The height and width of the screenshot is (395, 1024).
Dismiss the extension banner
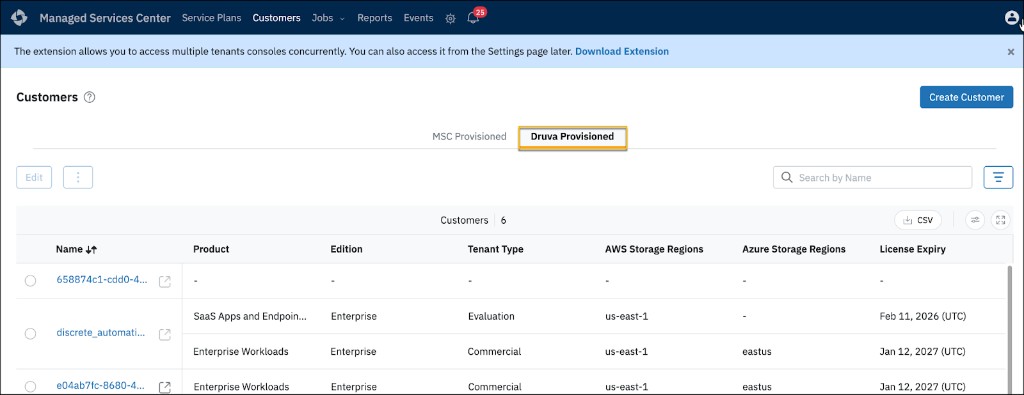[x=1010, y=52]
